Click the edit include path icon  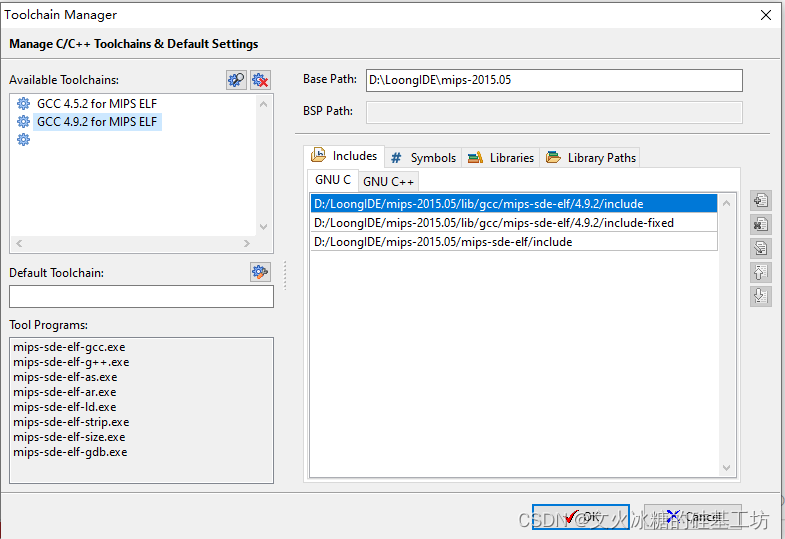point(760,248)
